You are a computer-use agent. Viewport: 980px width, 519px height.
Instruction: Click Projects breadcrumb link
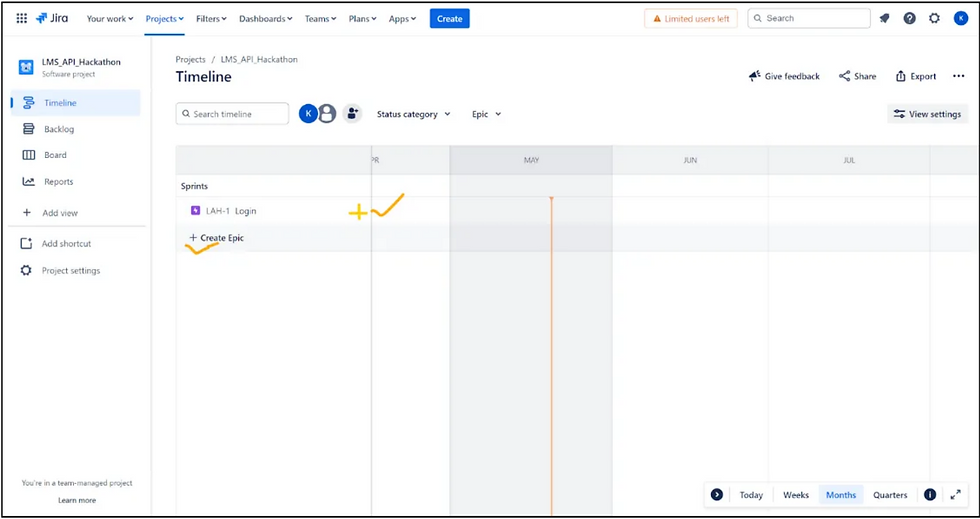(191, 59)
